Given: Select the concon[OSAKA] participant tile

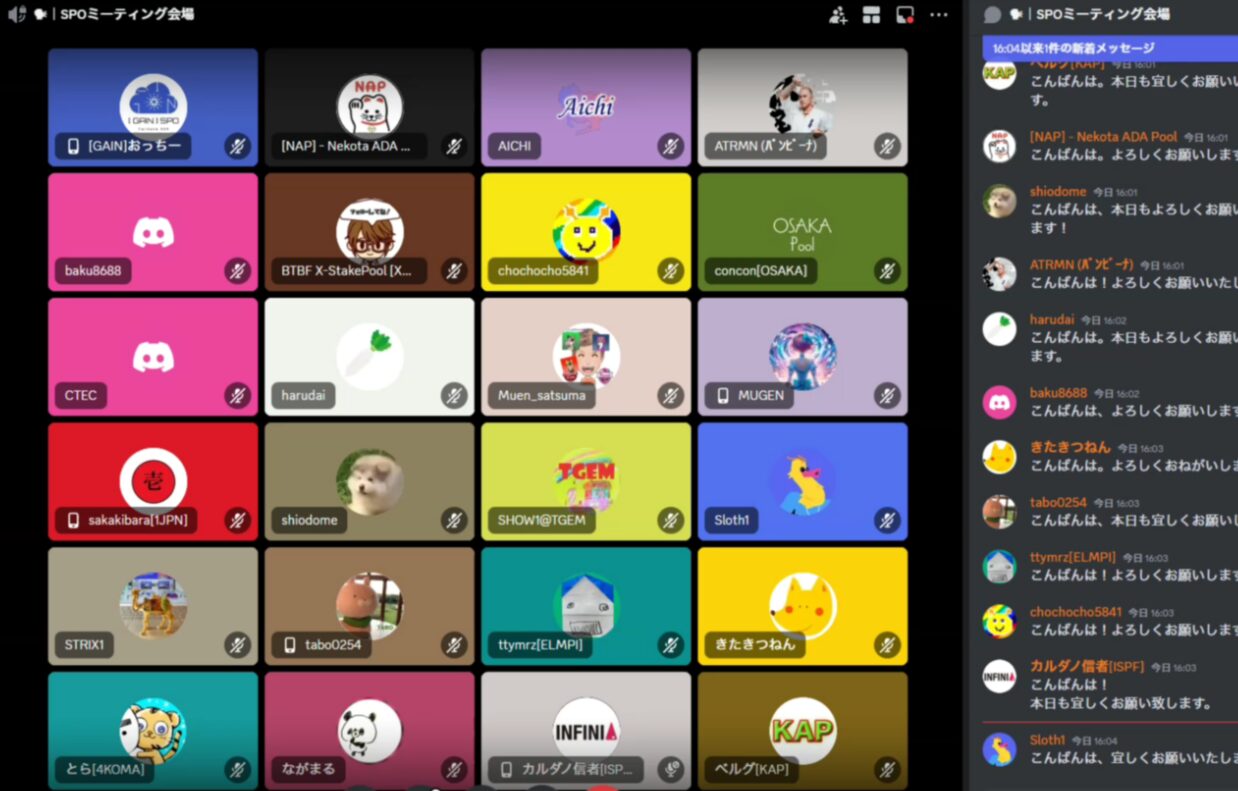Looking at the screenshot, I should (802, 232).
